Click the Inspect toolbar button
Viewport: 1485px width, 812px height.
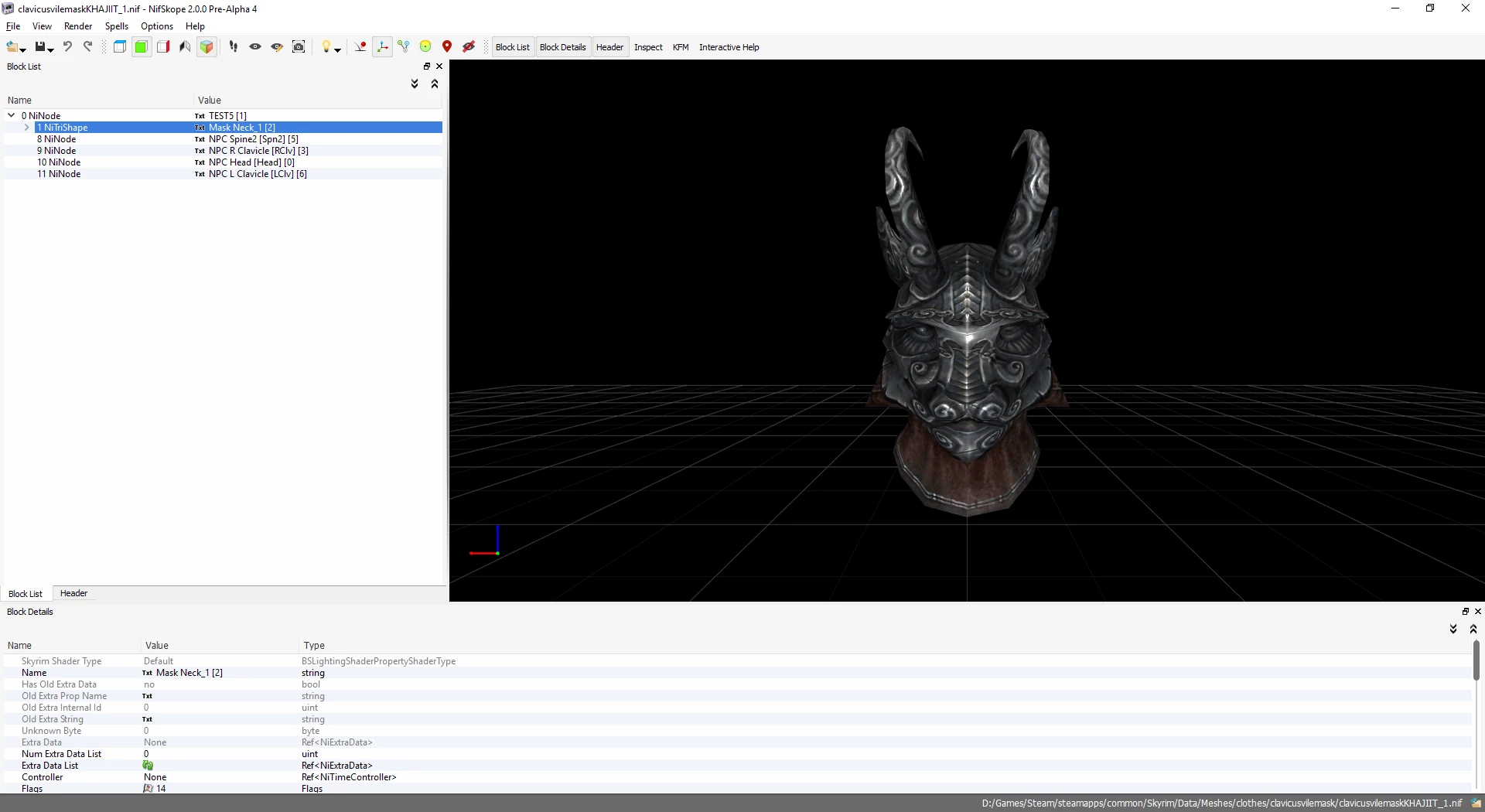point(648,47)
